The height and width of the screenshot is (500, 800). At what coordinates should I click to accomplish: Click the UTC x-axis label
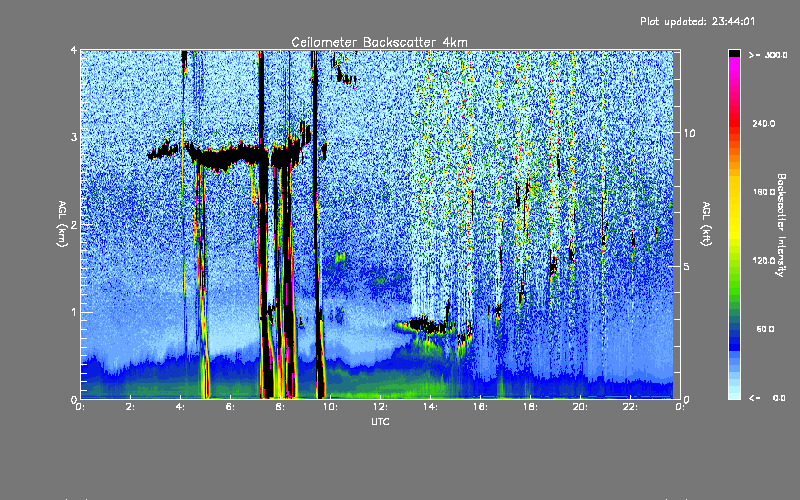pos(380,421)
